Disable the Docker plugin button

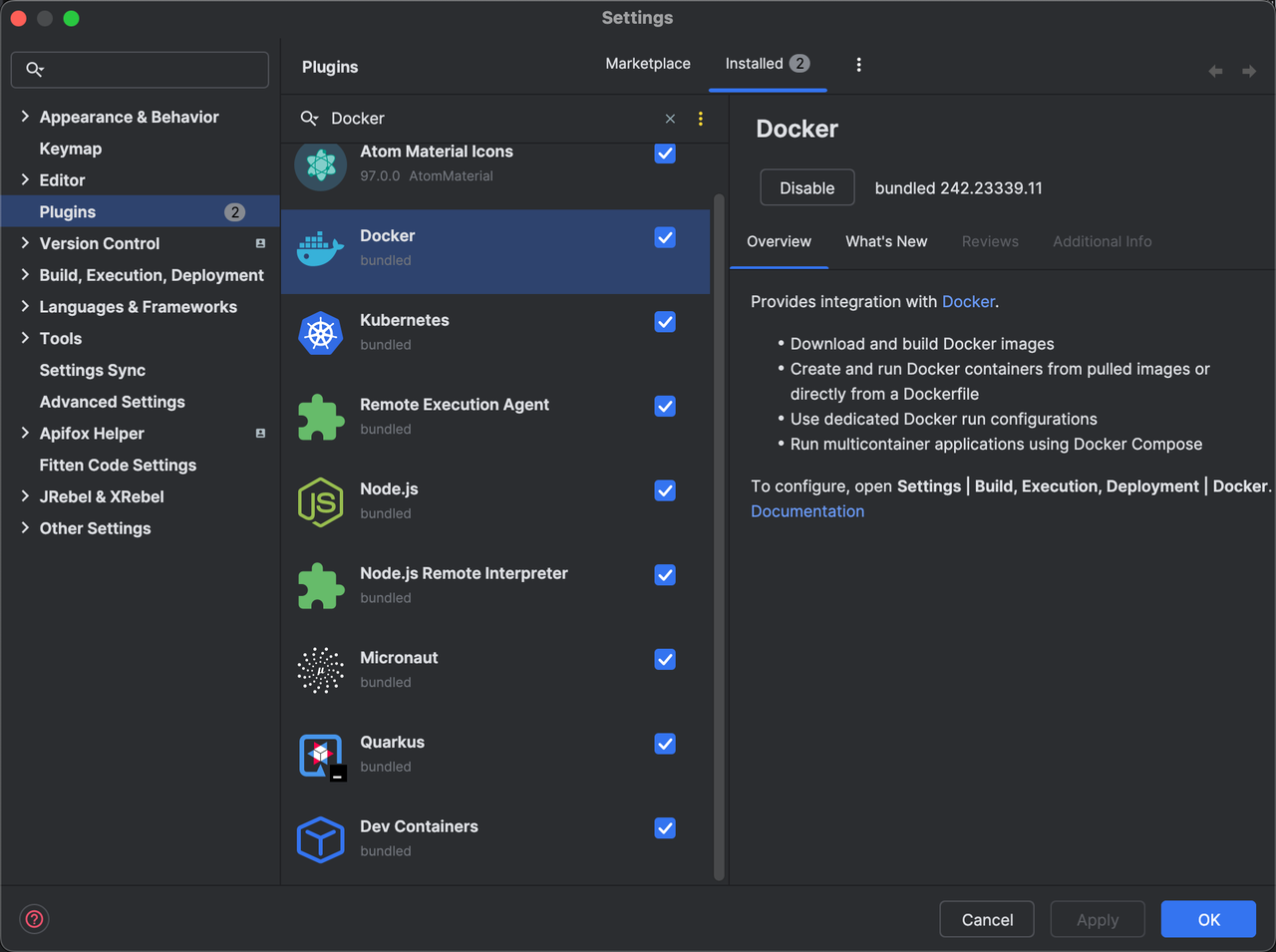pyautogui.click(x=807, y=187)
